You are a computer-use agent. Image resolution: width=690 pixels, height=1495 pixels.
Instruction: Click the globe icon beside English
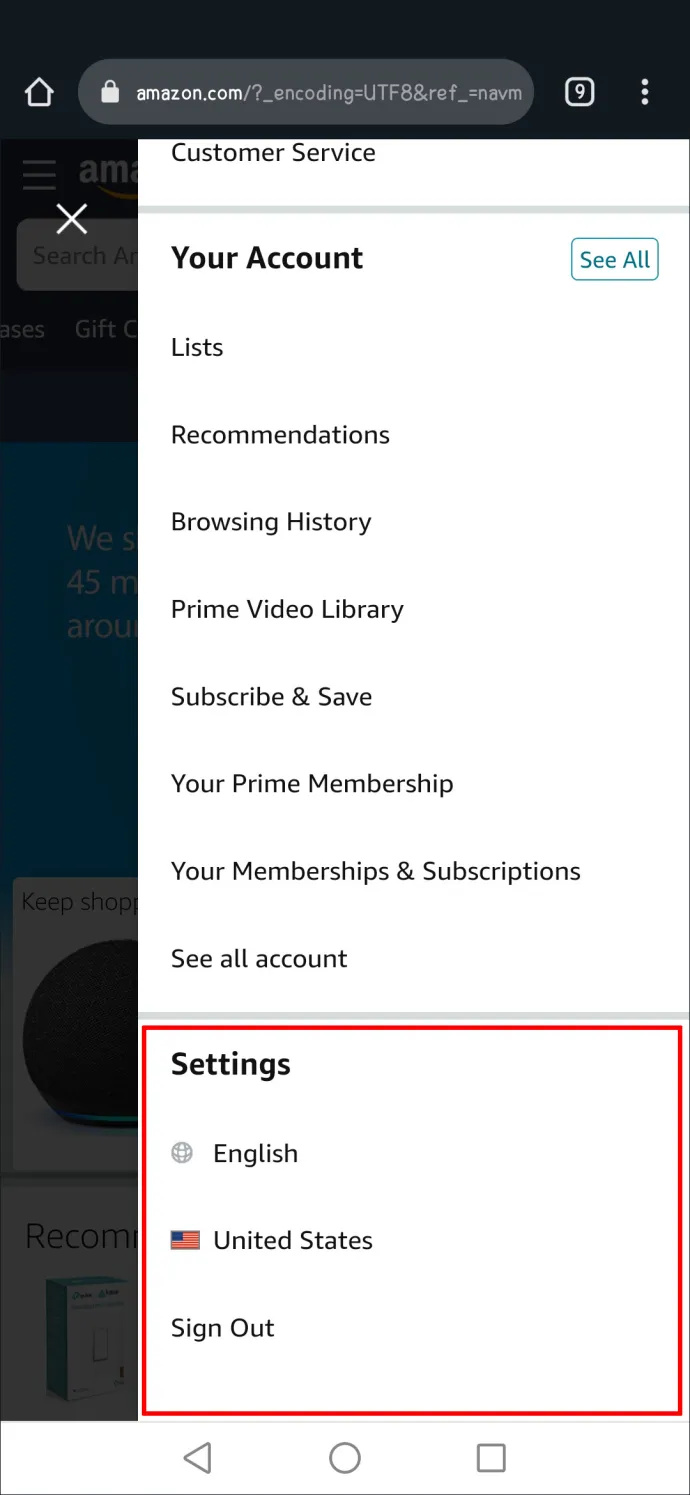tap(182, 1153)
